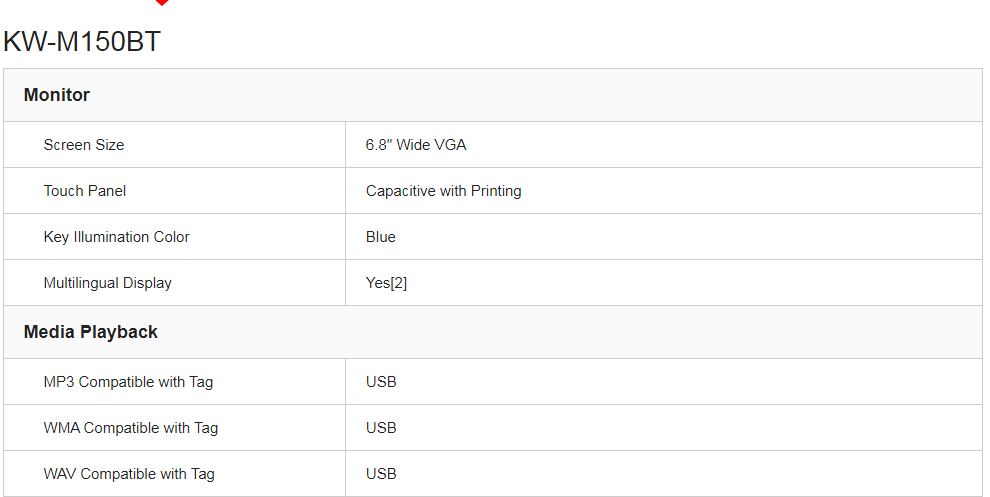Screen dimensions: 990x497
Task: Click the Touch Panel row label
Action: click(x=85, y=191)
